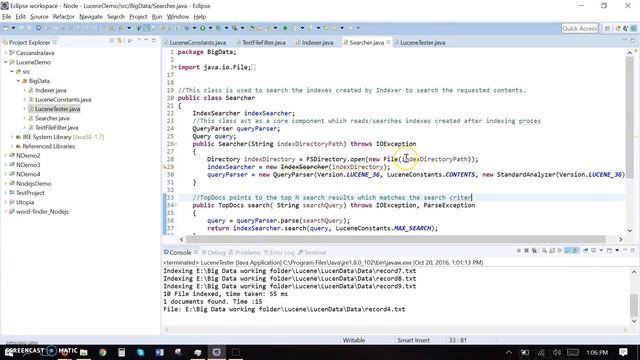Fold the Searcher constructor at line 26

[x=176, y=144]
